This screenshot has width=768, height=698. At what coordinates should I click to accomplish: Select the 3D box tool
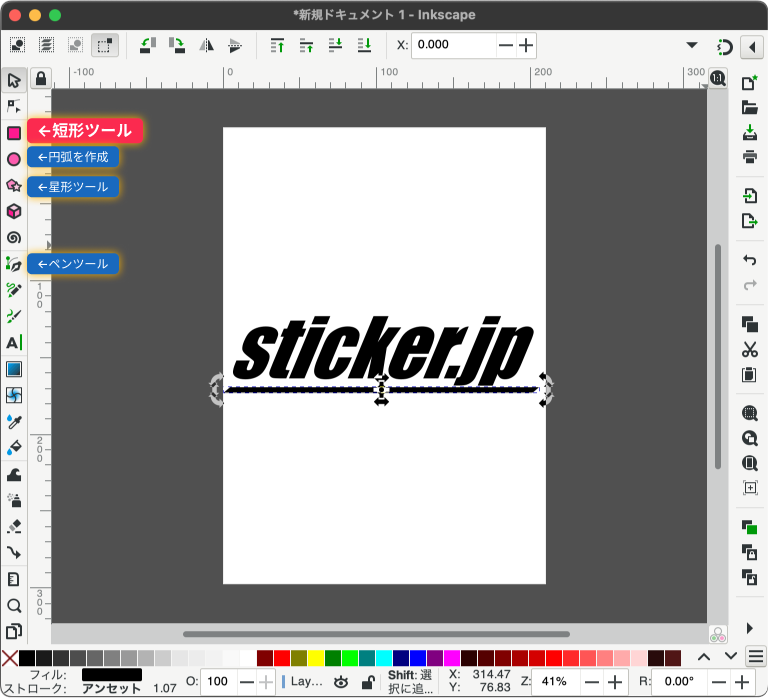[x=14, y=212]
